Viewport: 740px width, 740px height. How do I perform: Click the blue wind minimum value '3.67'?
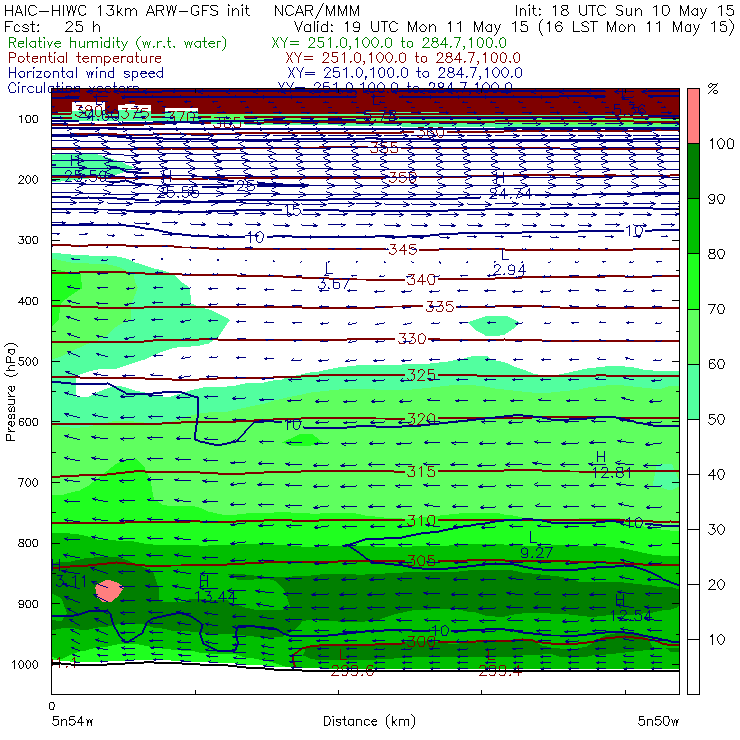click(334, 284)
